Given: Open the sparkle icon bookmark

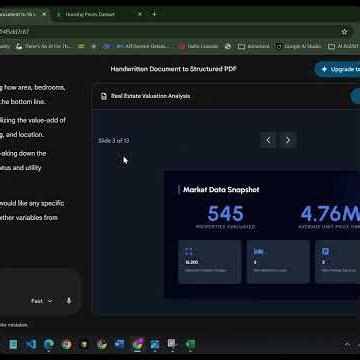Looking at the screenshot, I should click(x=94, y=46).
